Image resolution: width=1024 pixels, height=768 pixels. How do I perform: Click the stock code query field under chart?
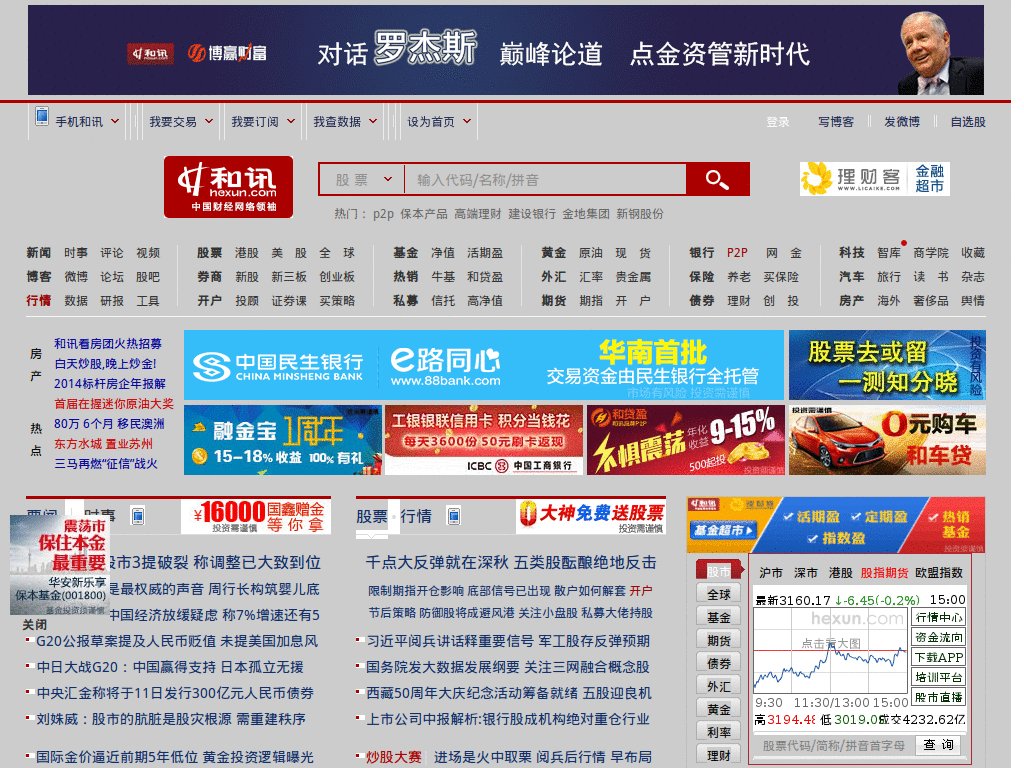(x=833, y=745)
